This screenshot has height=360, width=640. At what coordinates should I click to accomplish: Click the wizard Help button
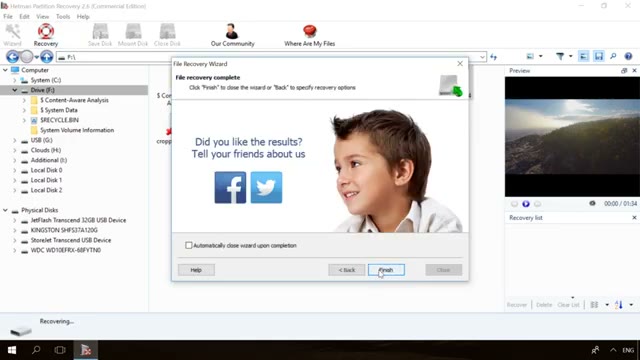[196, 270]
